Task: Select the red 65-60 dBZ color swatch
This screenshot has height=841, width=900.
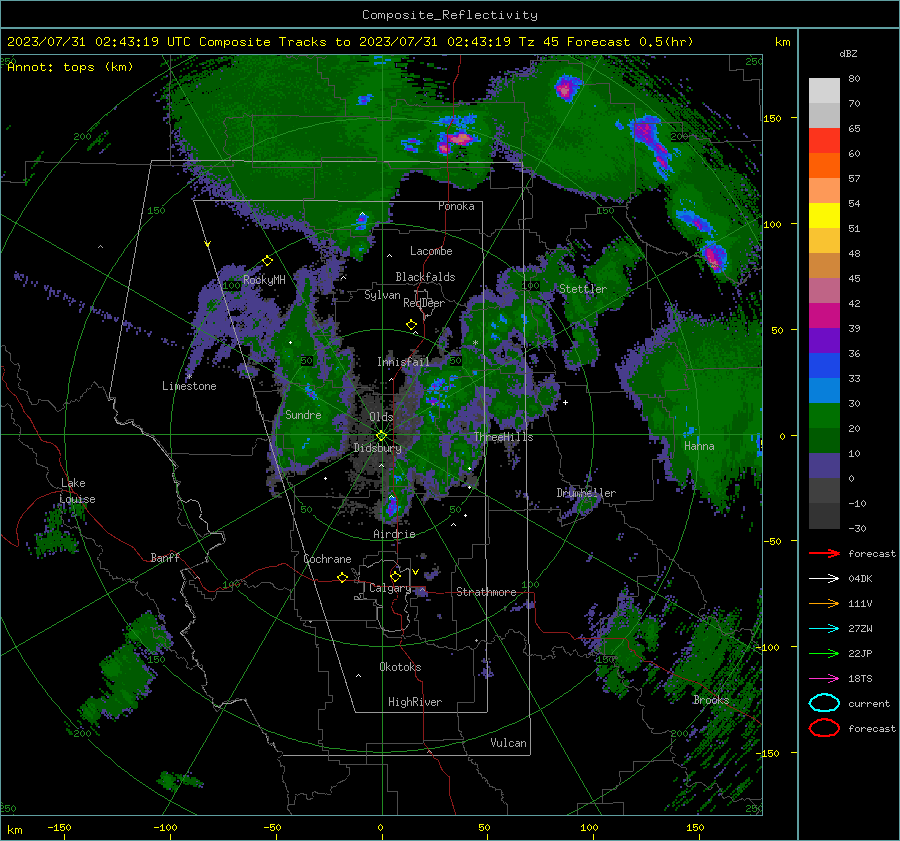Action: 824,141
